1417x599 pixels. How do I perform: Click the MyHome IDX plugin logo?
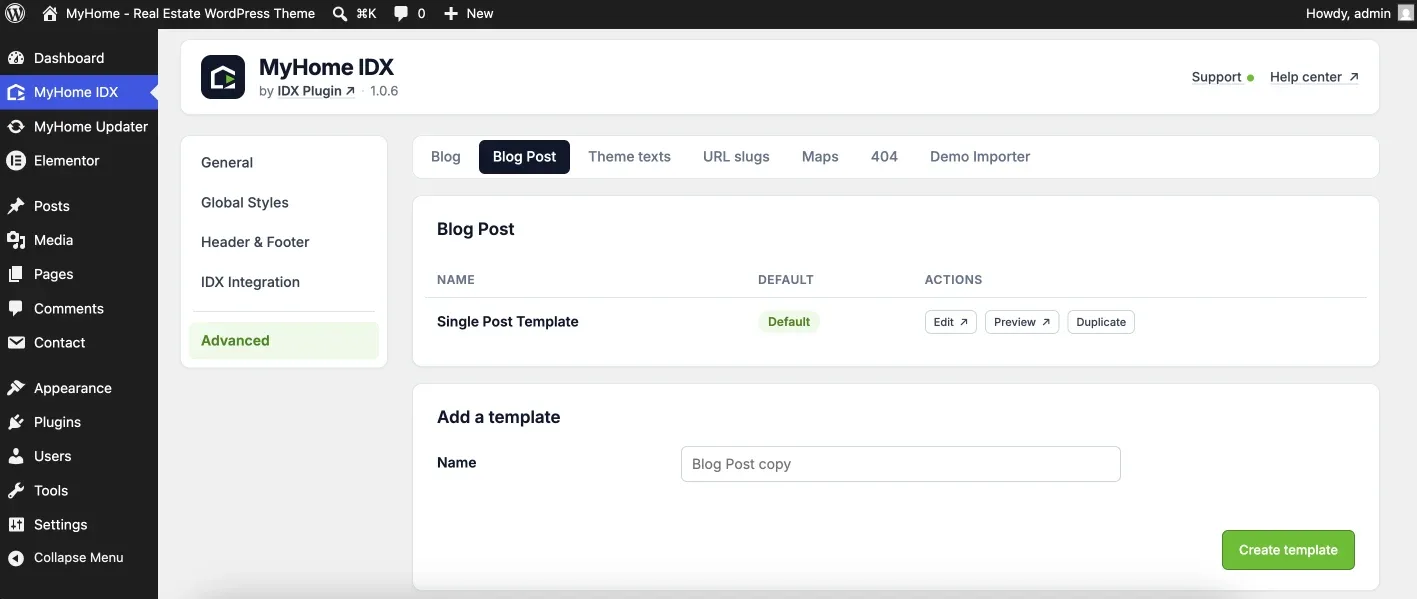(x=223, y=77)
